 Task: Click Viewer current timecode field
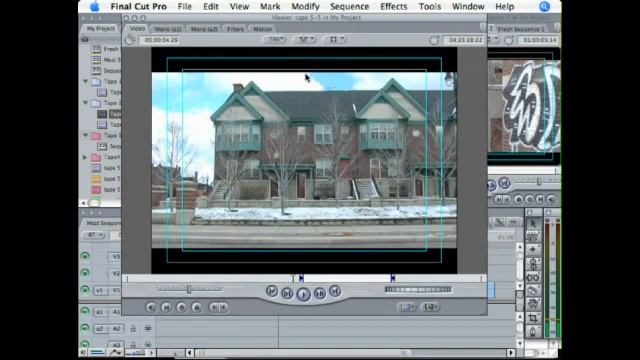coord(465,40)
